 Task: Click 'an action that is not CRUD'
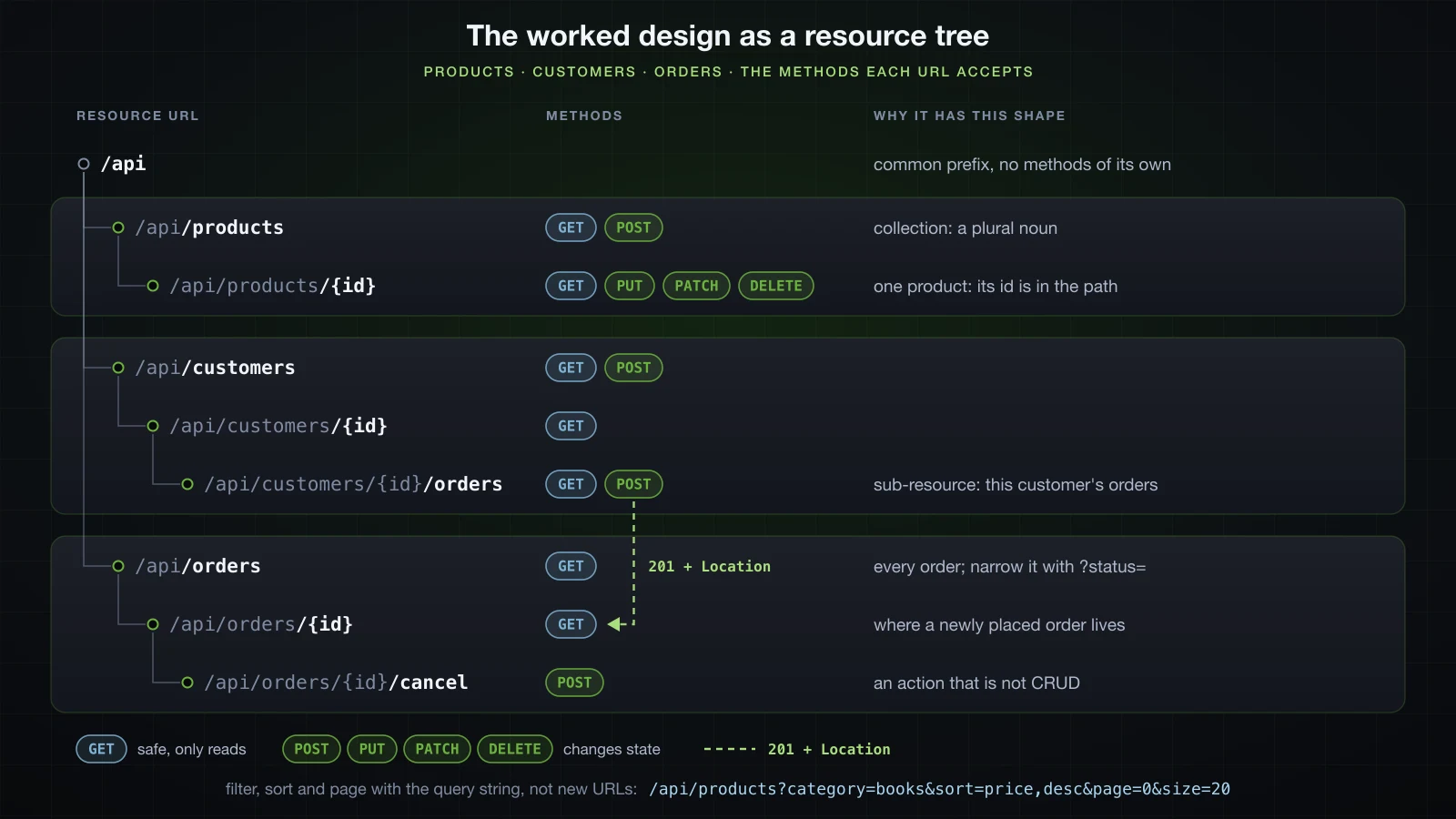[976, 683]
